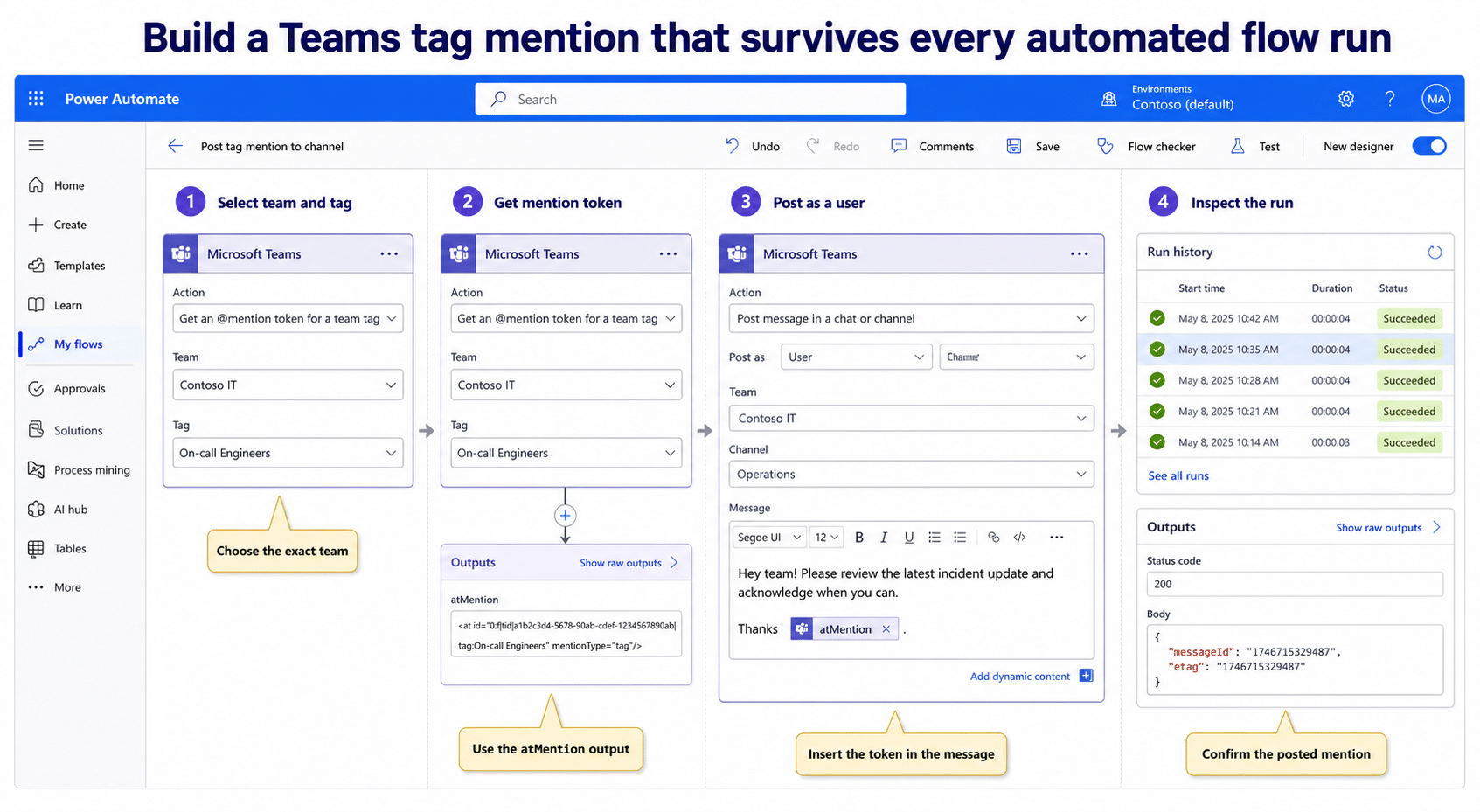
Task: Test the flow
Action: (x=1255, y=146)
